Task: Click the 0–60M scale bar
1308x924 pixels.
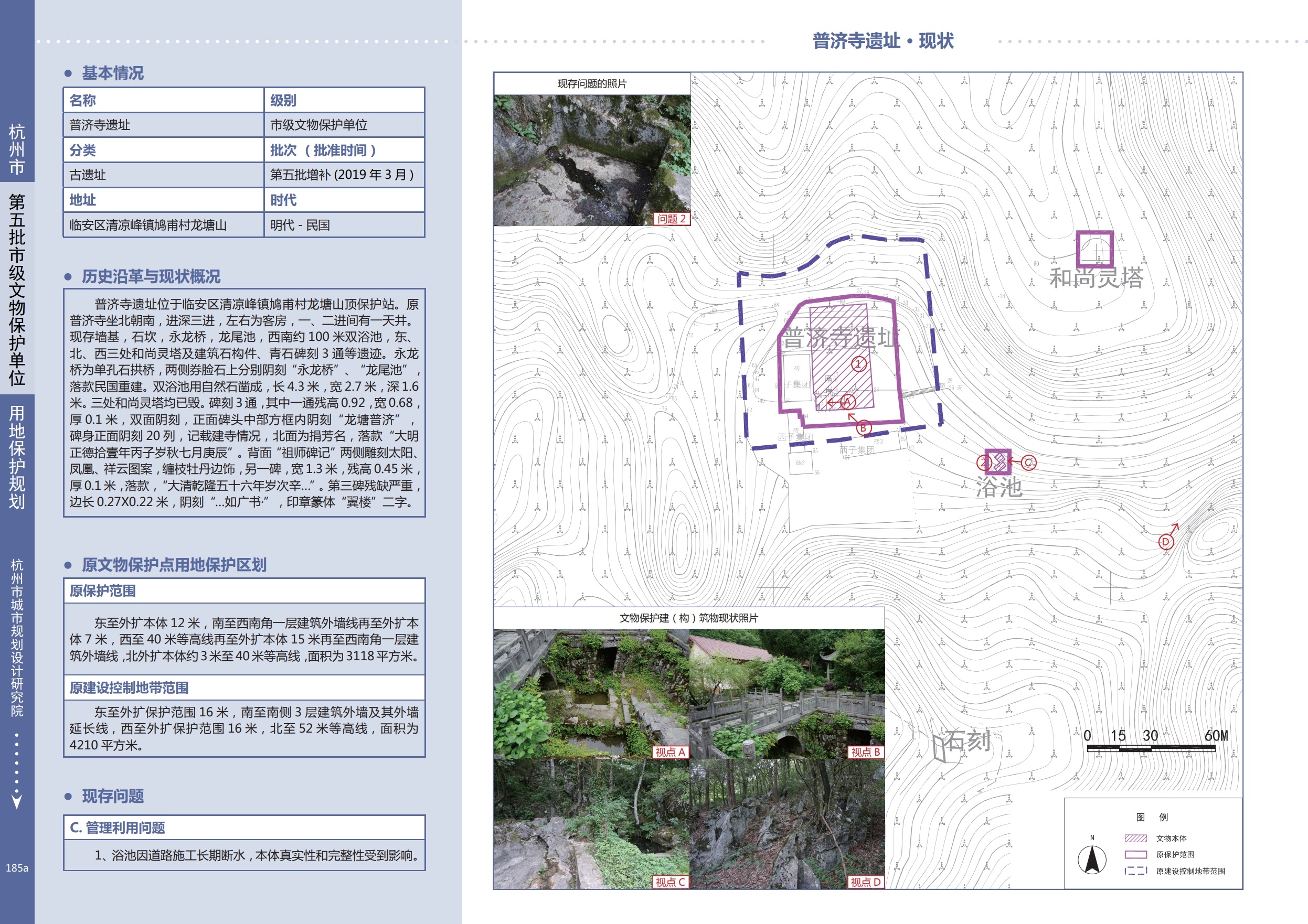Action: point(1151,748)
